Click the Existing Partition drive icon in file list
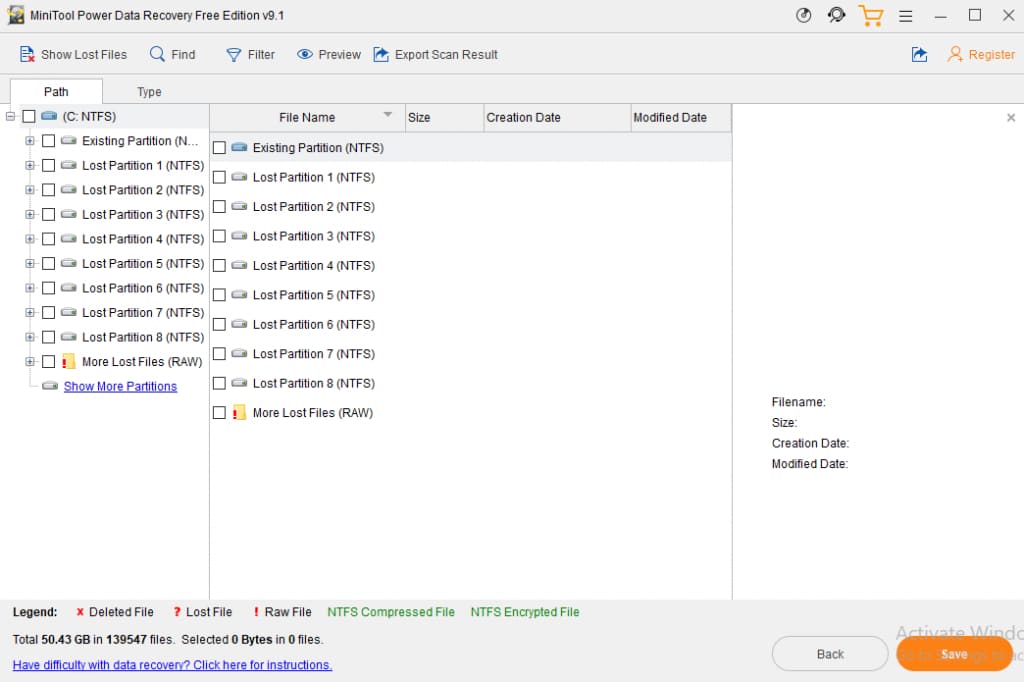This screenshot has width=1024, height=682. (x=240, y=148)
